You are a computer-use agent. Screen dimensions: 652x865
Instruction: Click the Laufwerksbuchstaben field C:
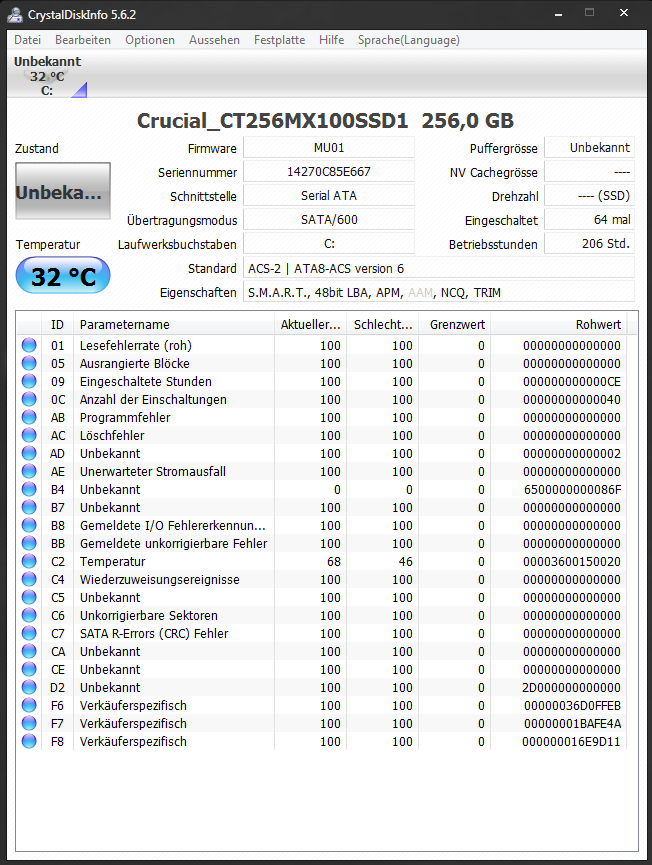click(329, 244)
